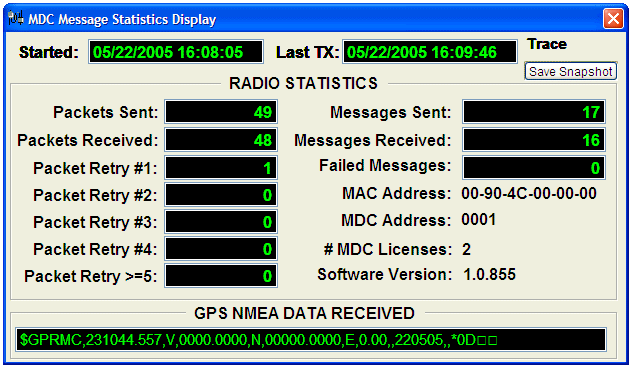Click the Trace label

[547, 44]
